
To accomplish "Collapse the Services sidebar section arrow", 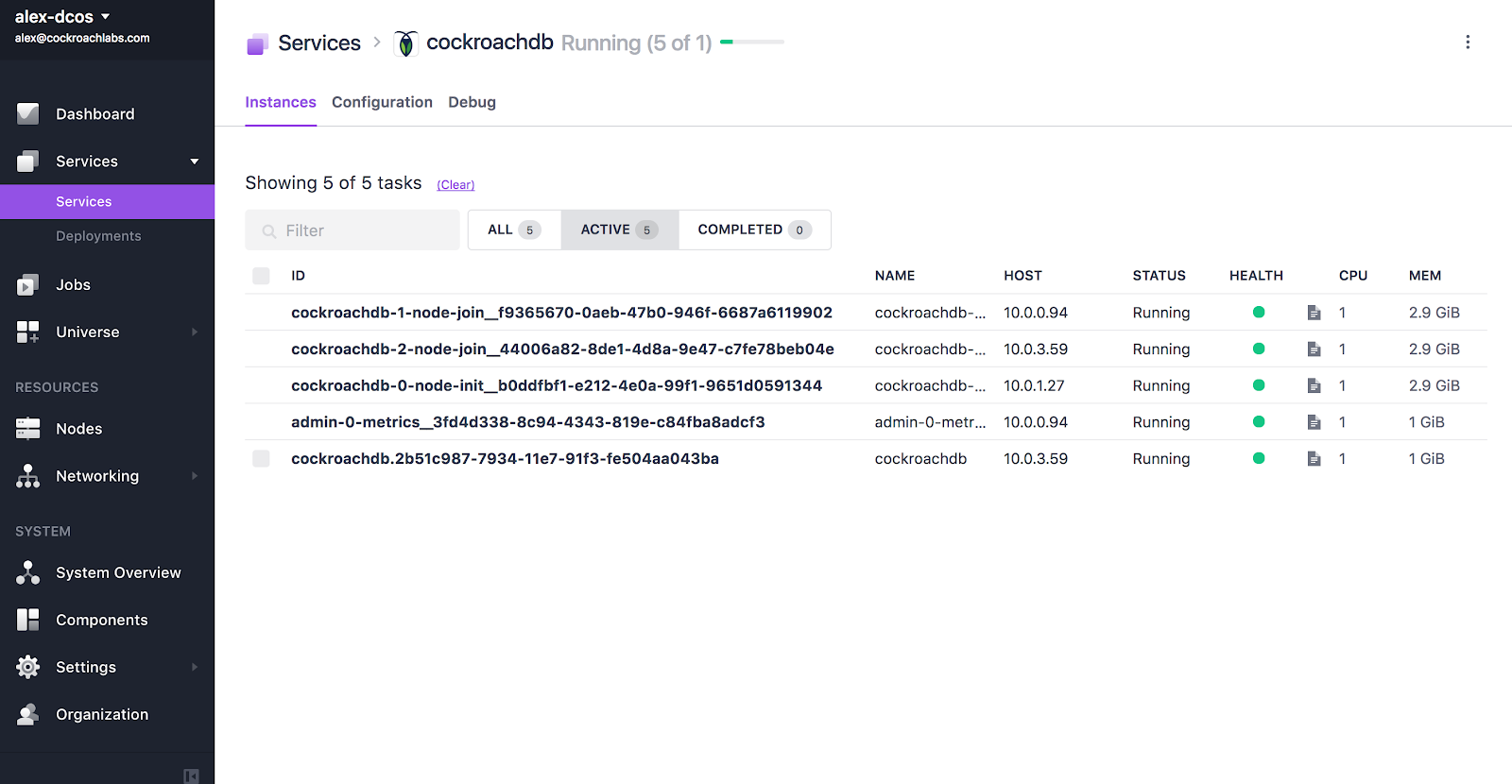I will click(x=195, y=162).
